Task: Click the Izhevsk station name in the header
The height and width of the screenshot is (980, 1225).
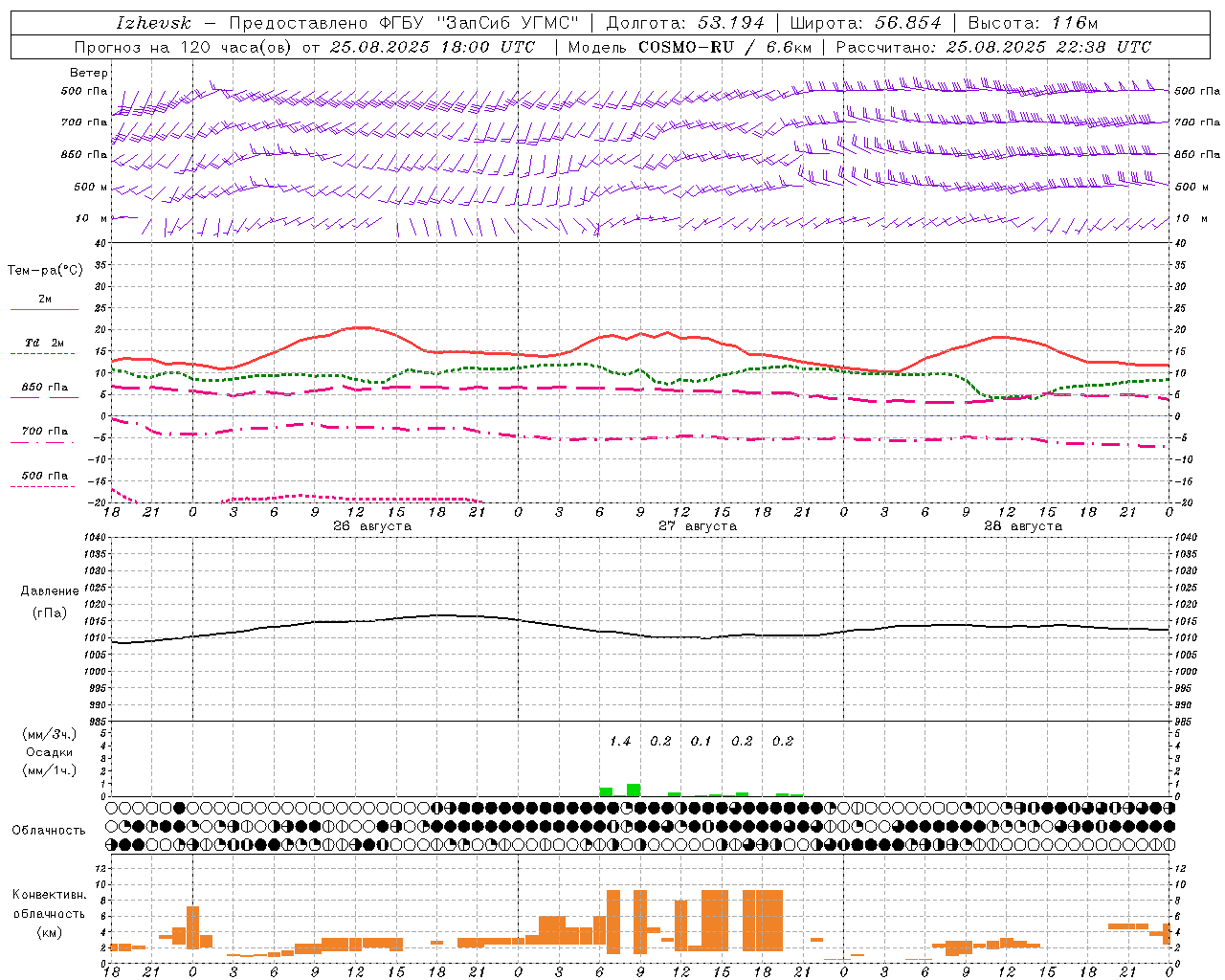Action: pyautogui.click(x=153, y=23)
